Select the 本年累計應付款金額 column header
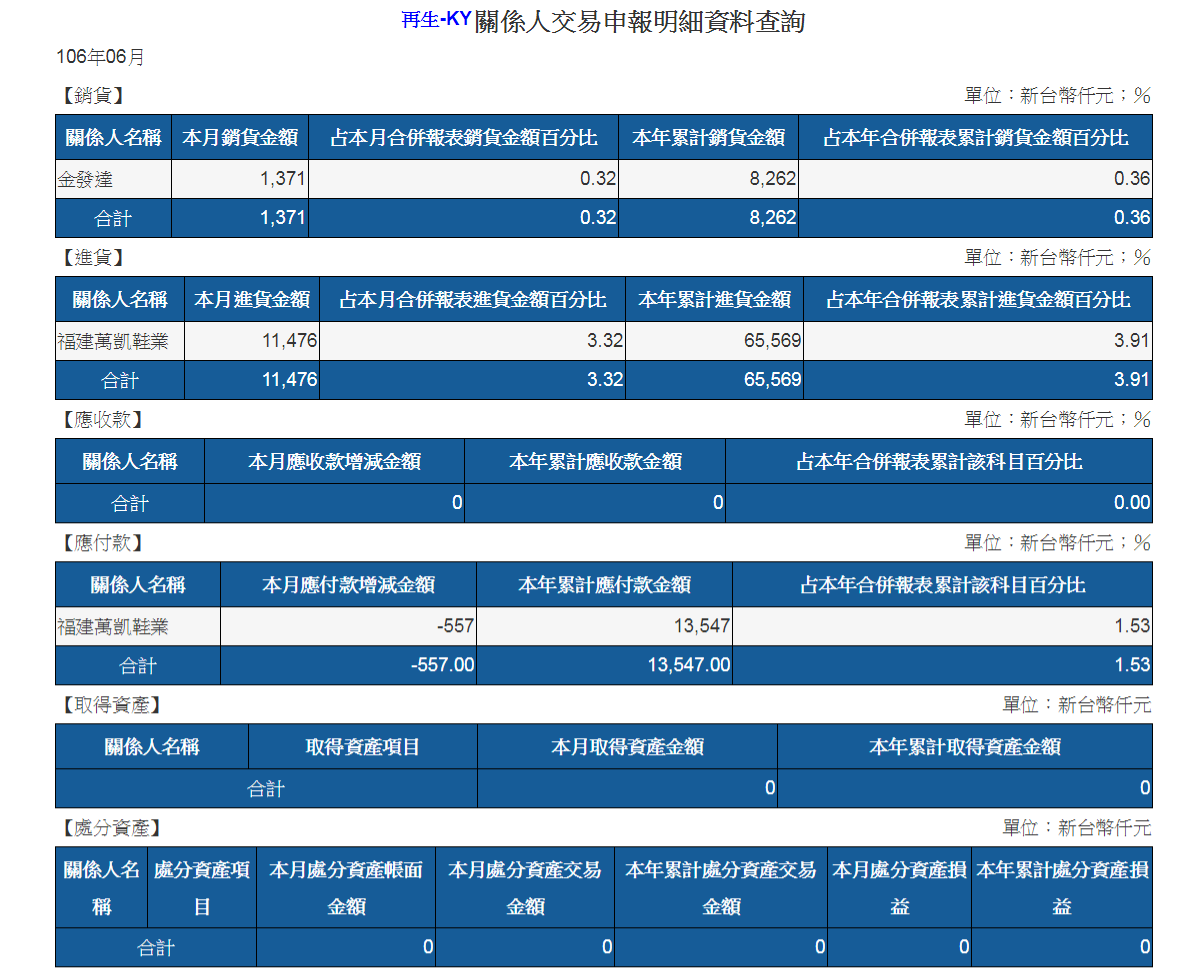This screenshot has height=980, width=1180. point(604,585)
